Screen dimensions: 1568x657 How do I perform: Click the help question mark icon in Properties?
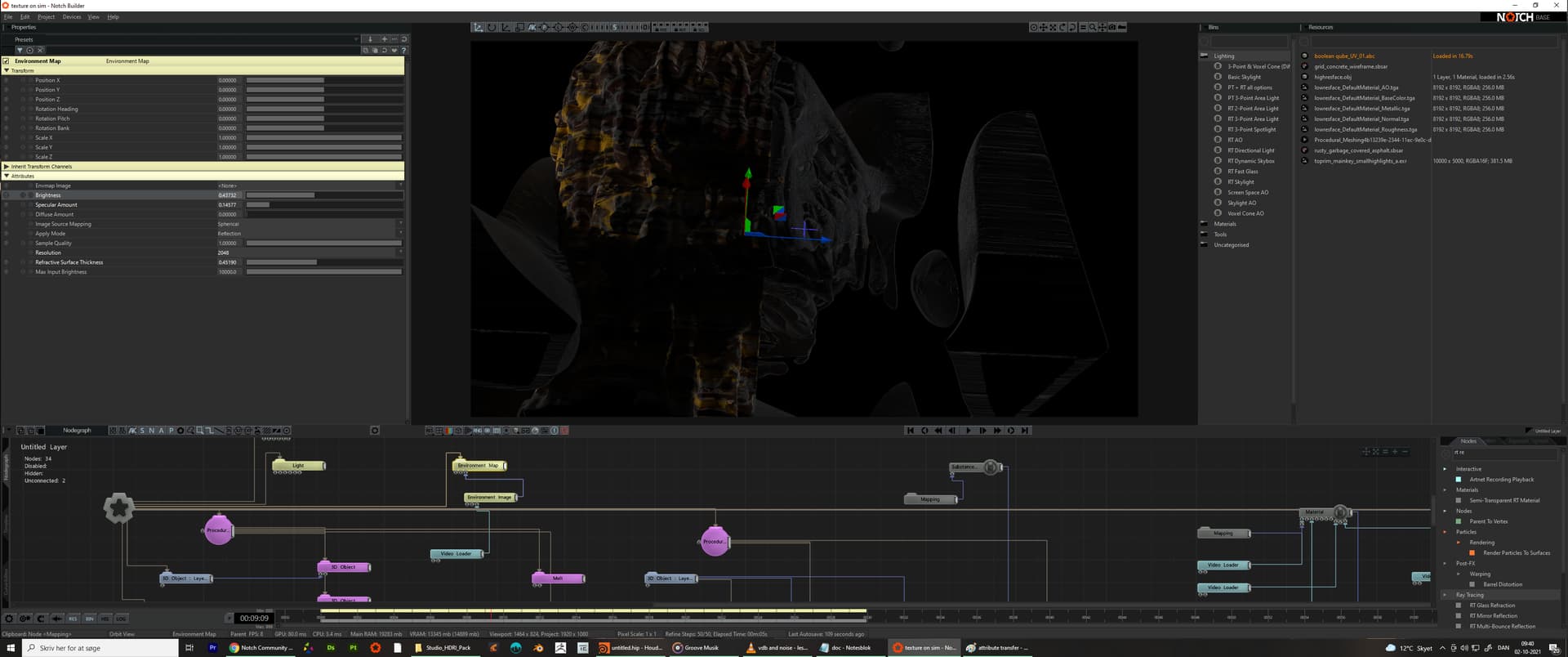click(x=403, y=50)
